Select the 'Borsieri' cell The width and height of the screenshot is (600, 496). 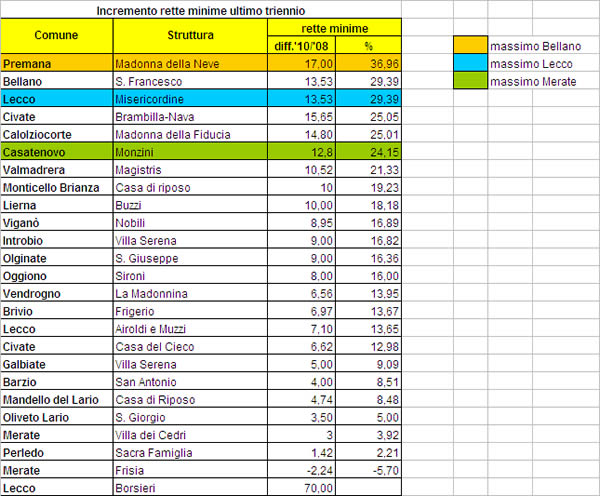[x=190, y=487]
